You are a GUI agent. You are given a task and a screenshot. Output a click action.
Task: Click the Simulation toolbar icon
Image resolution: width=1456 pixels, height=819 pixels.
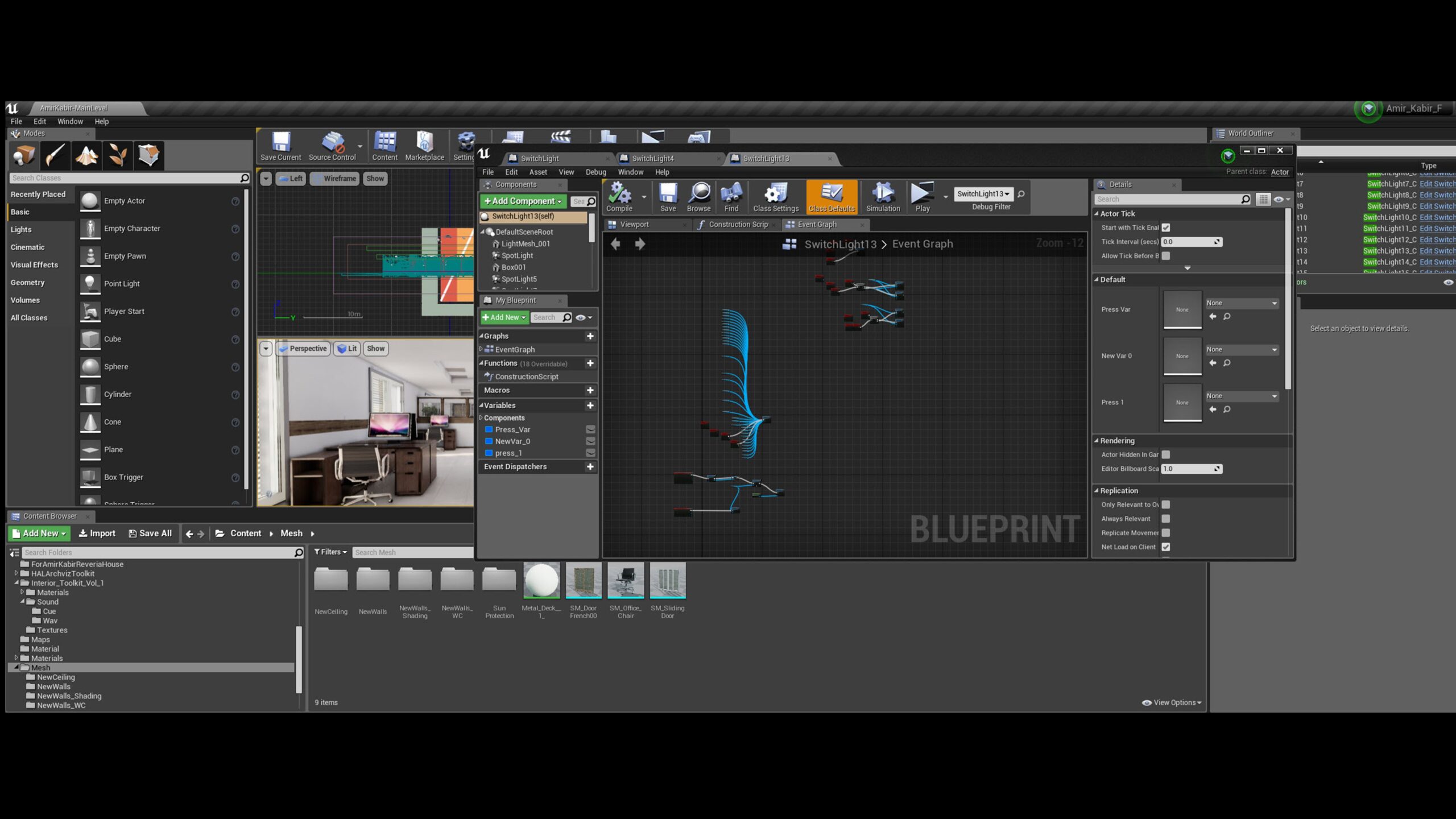click(883, 196)
